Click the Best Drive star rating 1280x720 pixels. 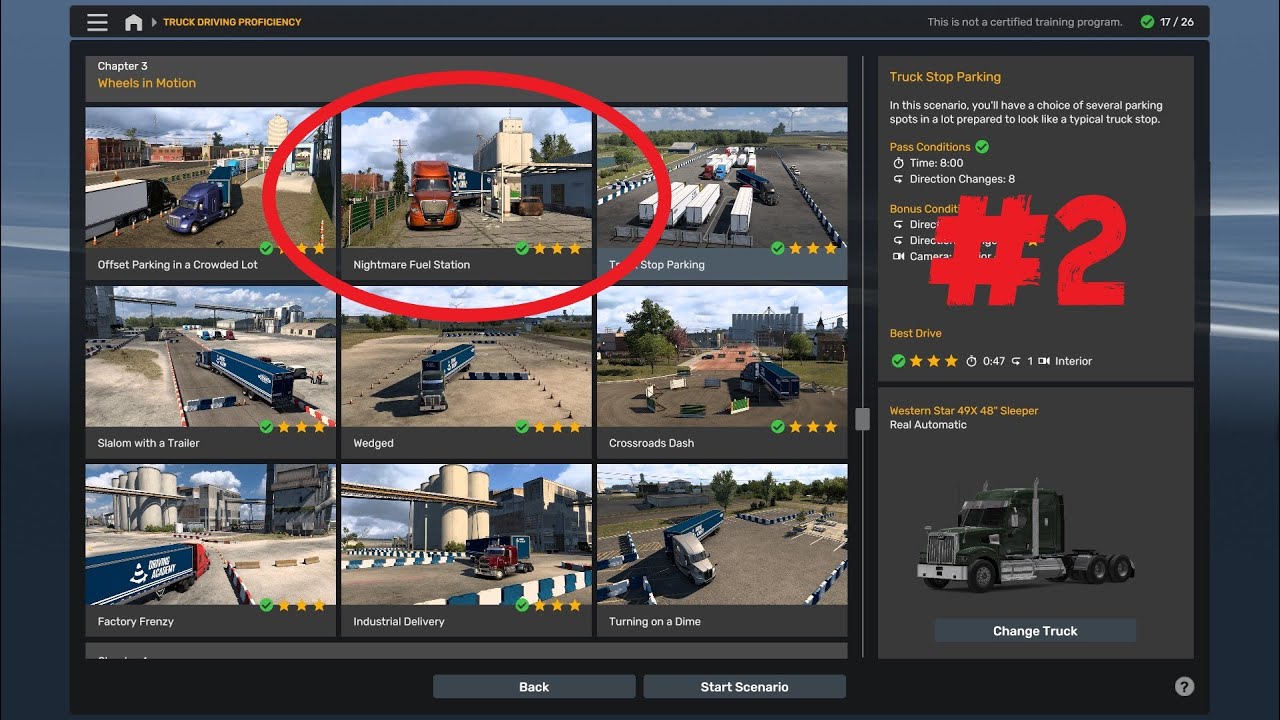[x=934, y=361]
